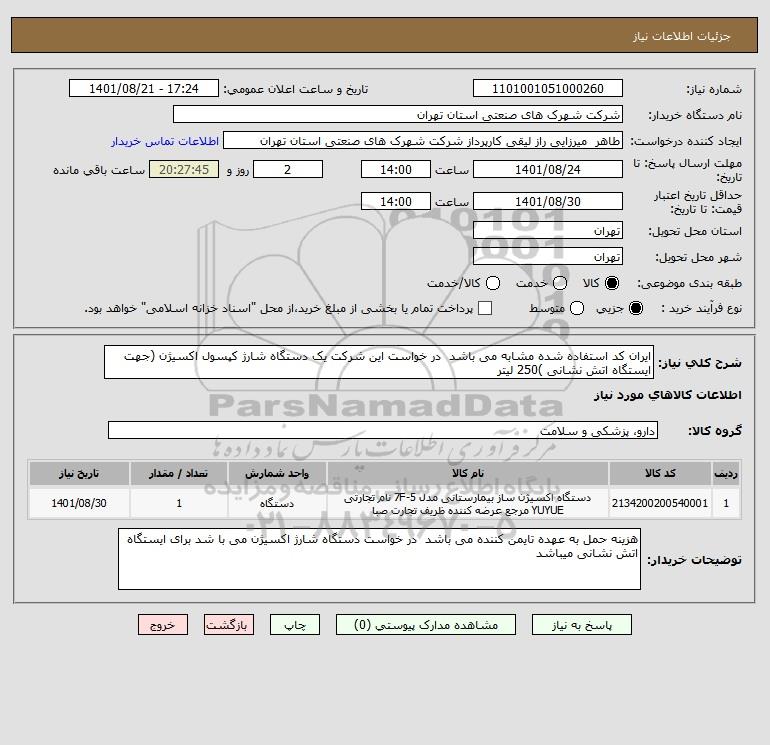Click the استان محل تحویل field تهران
The height and width of the screenshot is (745, 770).
click(548, 230)
